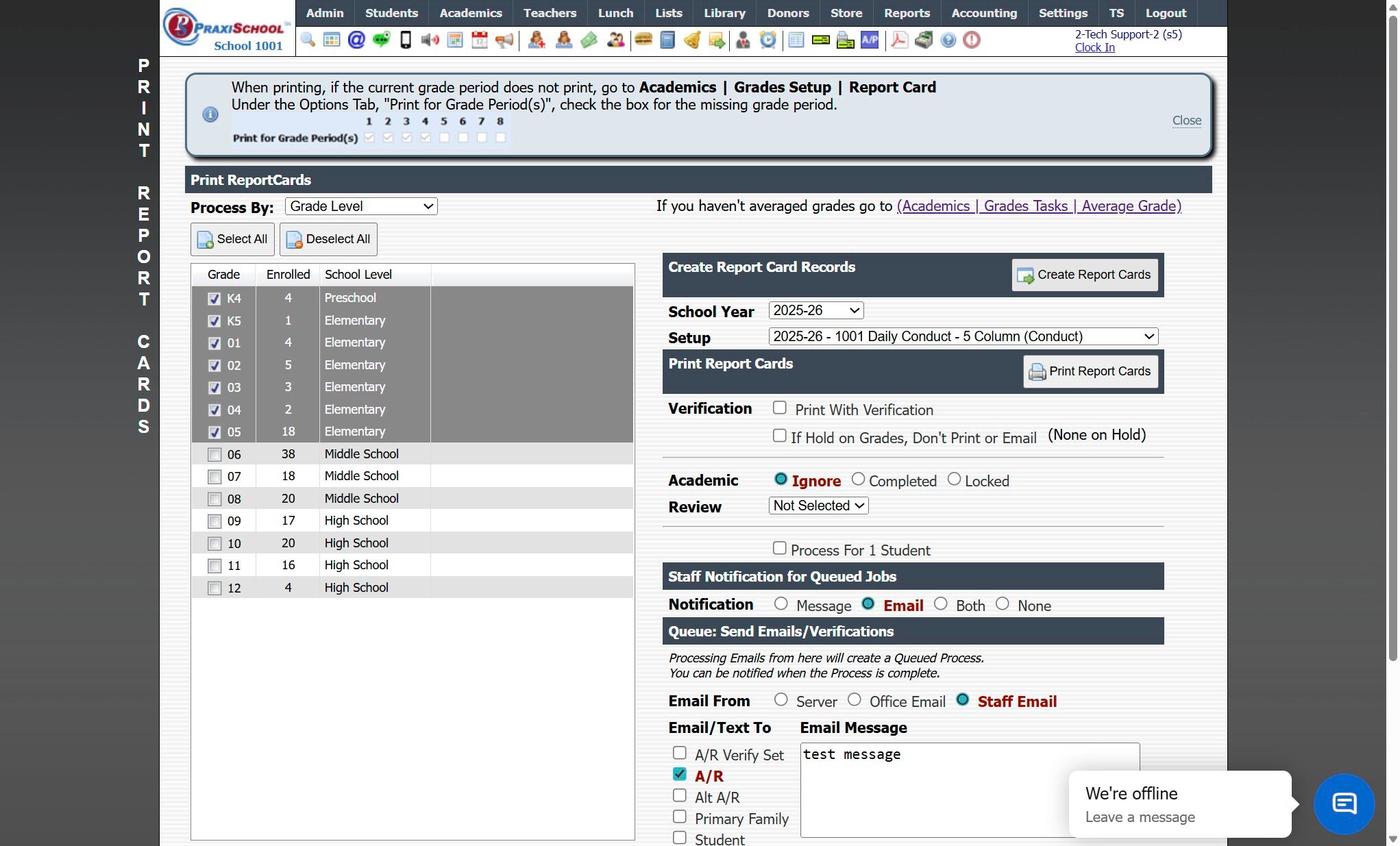Click the hamburger lunch icon

643,40
